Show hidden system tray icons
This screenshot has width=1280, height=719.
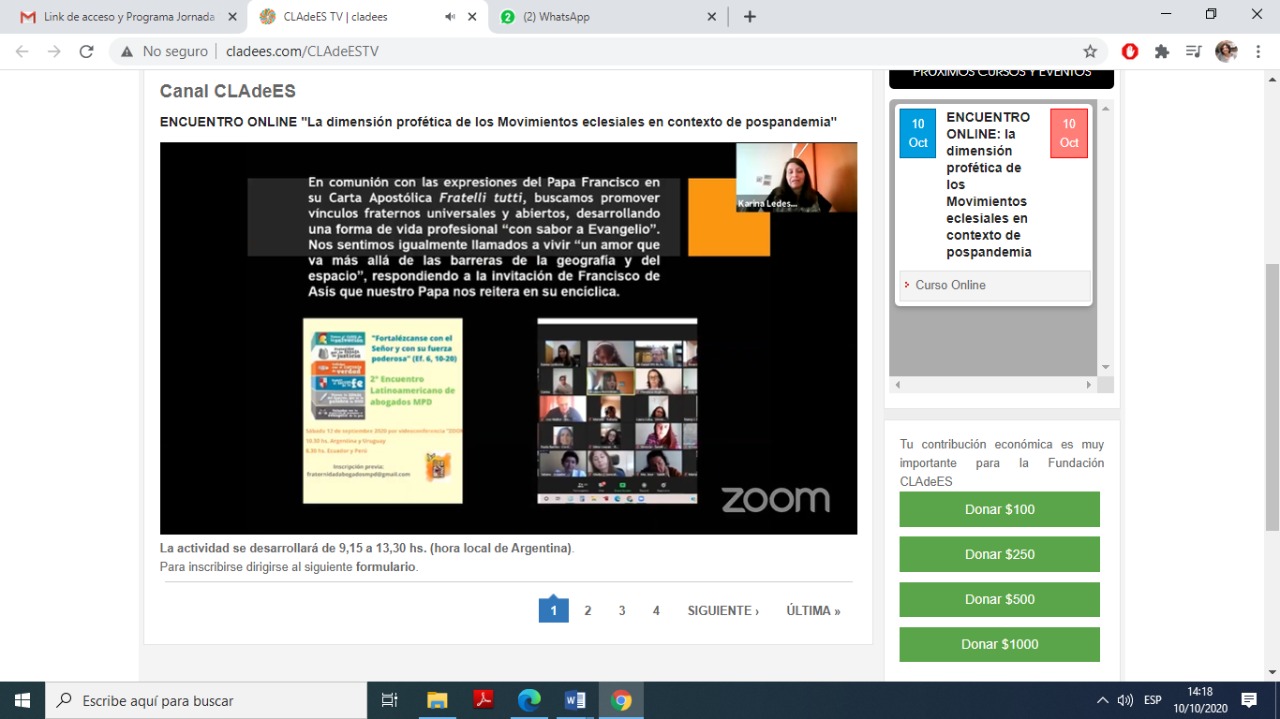point(1102,700)
